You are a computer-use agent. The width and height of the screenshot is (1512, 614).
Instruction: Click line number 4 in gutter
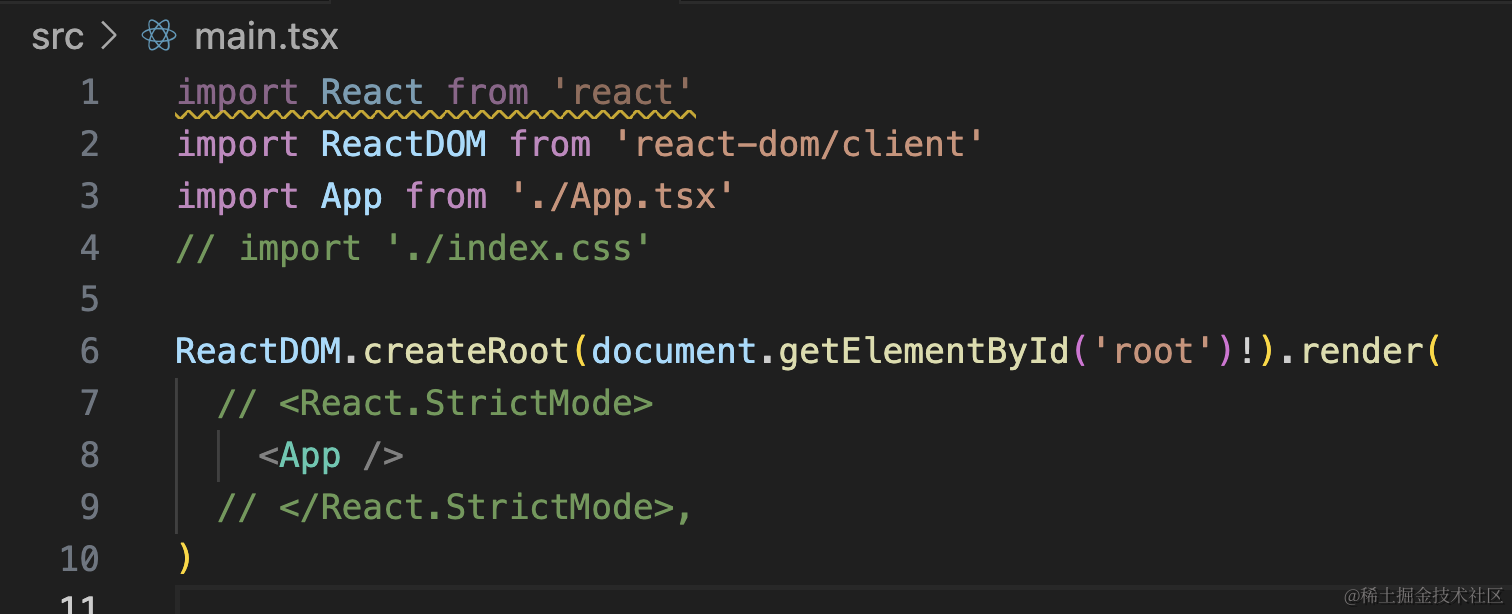[x=90, y=247]
